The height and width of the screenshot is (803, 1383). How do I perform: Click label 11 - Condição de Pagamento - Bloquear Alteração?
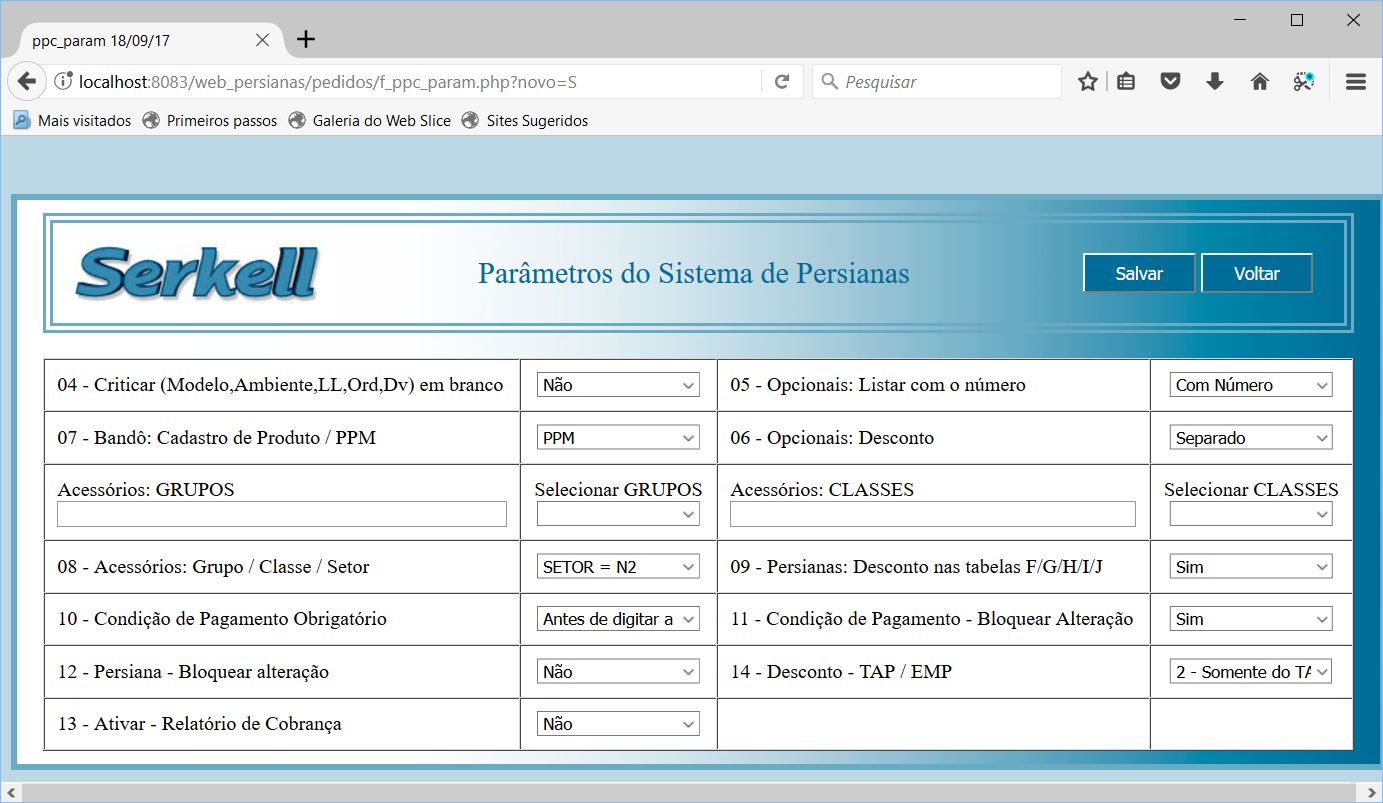click(932, 619)
